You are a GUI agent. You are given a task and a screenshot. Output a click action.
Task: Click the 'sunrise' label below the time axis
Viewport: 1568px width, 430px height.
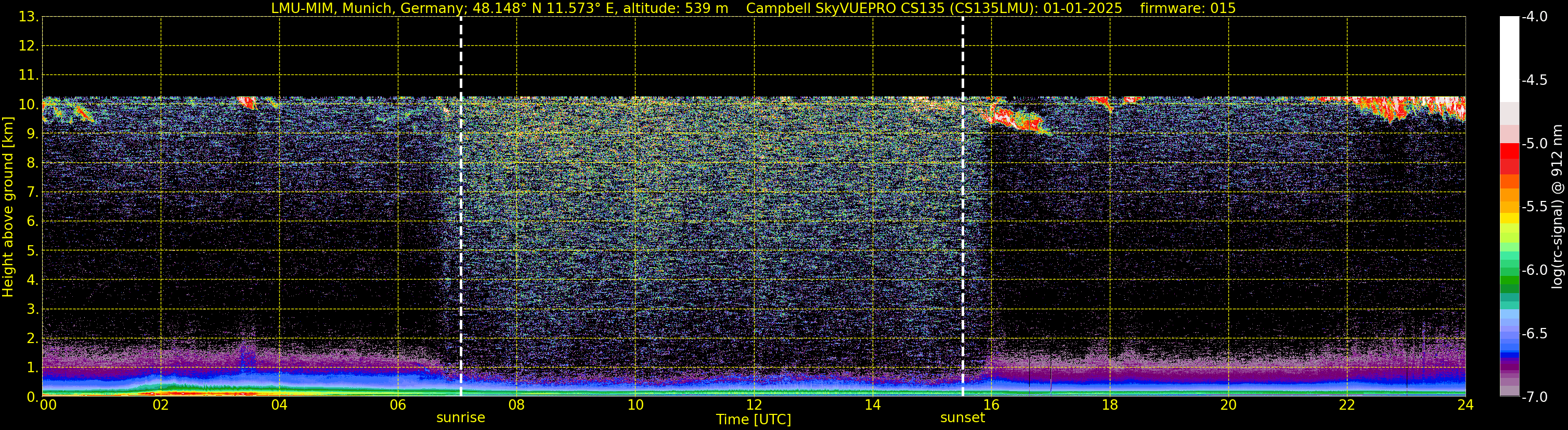coord(461,418)
